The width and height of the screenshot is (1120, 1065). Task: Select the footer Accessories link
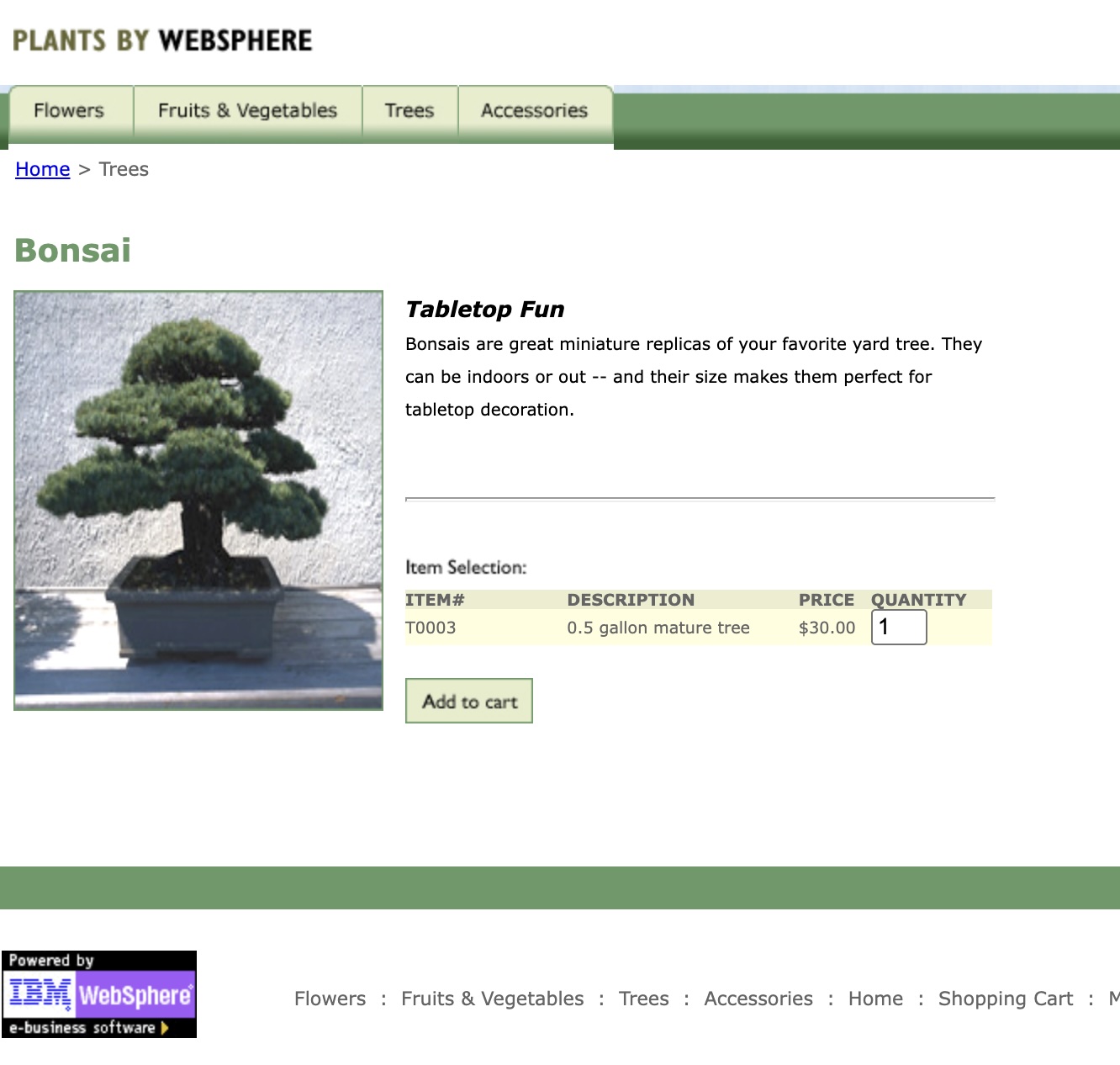coord(758,999)
